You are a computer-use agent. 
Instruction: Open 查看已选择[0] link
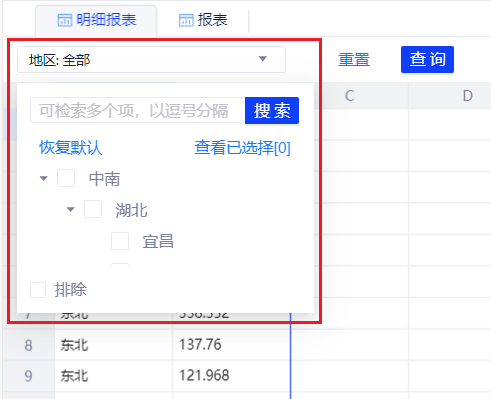click(x=242, y=147)
